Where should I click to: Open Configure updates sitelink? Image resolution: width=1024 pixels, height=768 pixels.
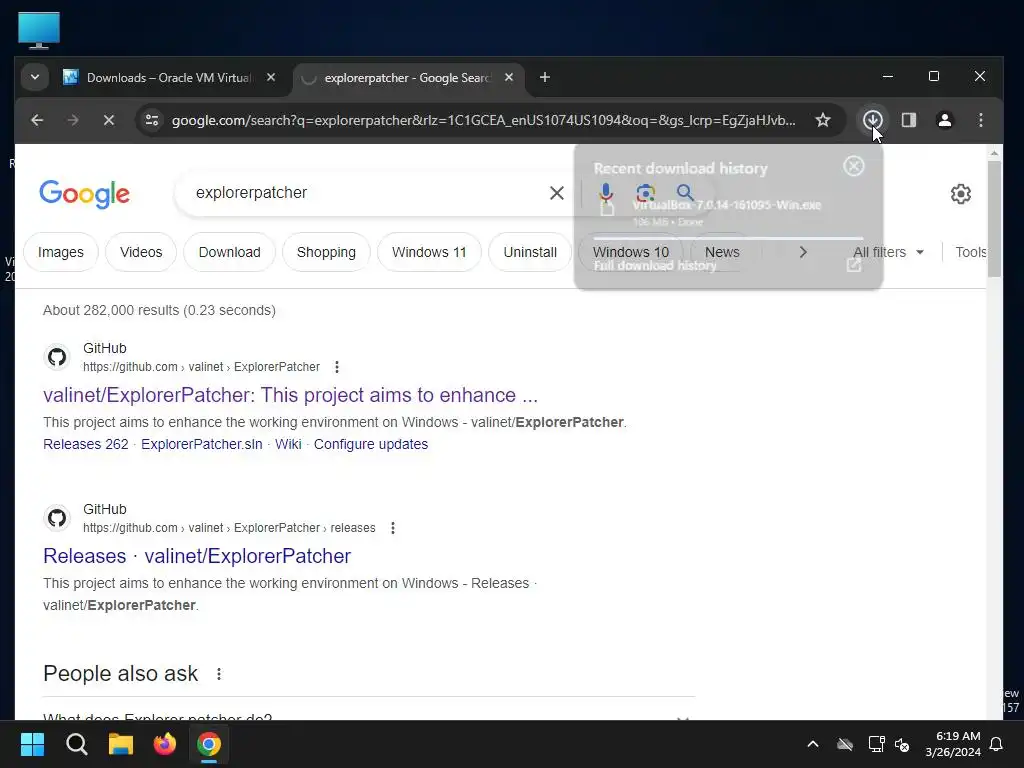(371, 444)
